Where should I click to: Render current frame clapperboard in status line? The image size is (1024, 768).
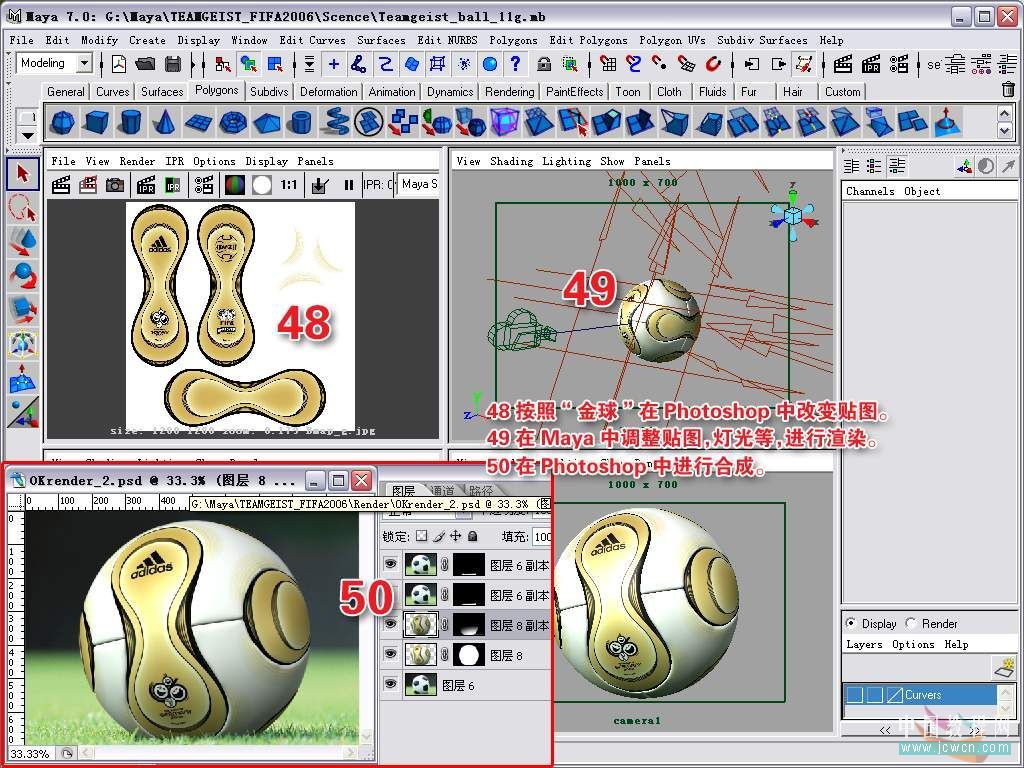tap(843, 64)
